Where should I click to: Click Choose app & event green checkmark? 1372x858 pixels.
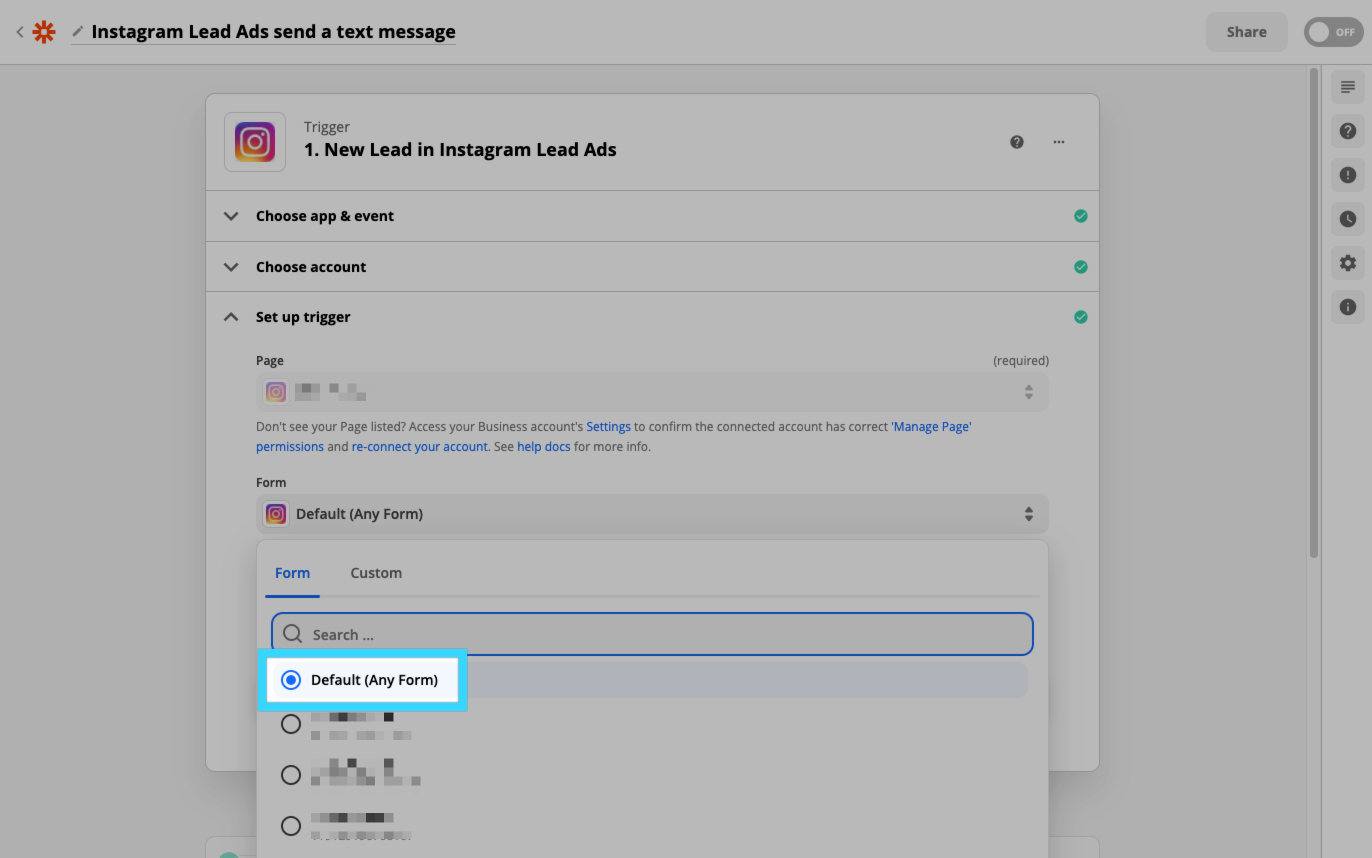pos(1080,216)
